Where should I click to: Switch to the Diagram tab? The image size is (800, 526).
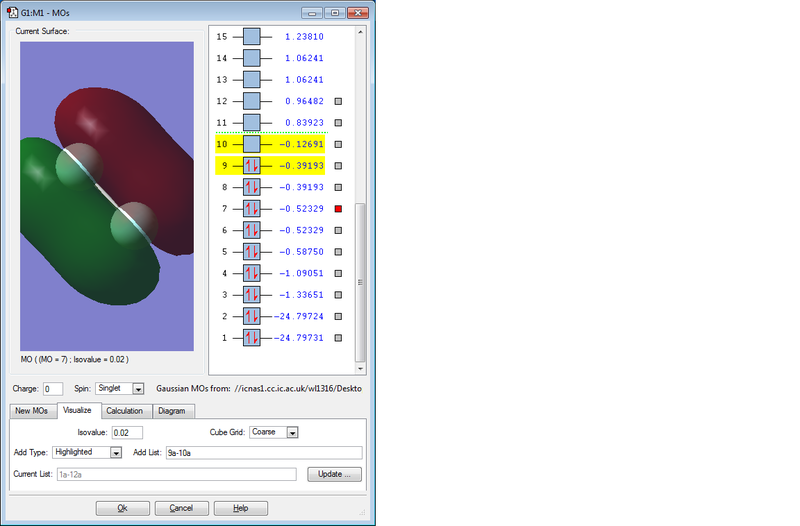click(172, 411)
